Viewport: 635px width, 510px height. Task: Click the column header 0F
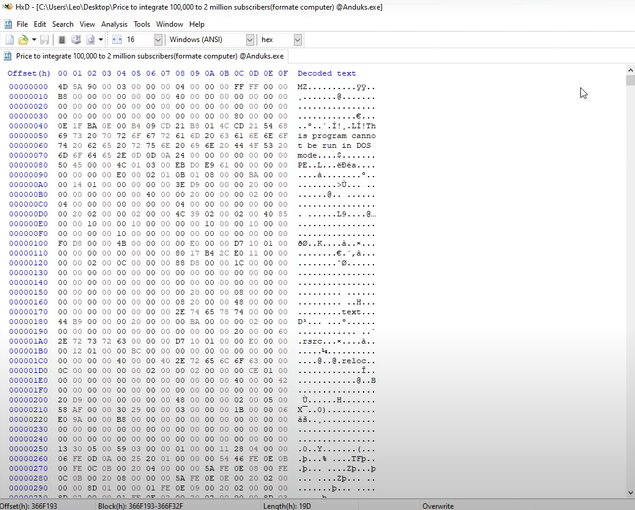pyautogui.click(x=283, y=73)
